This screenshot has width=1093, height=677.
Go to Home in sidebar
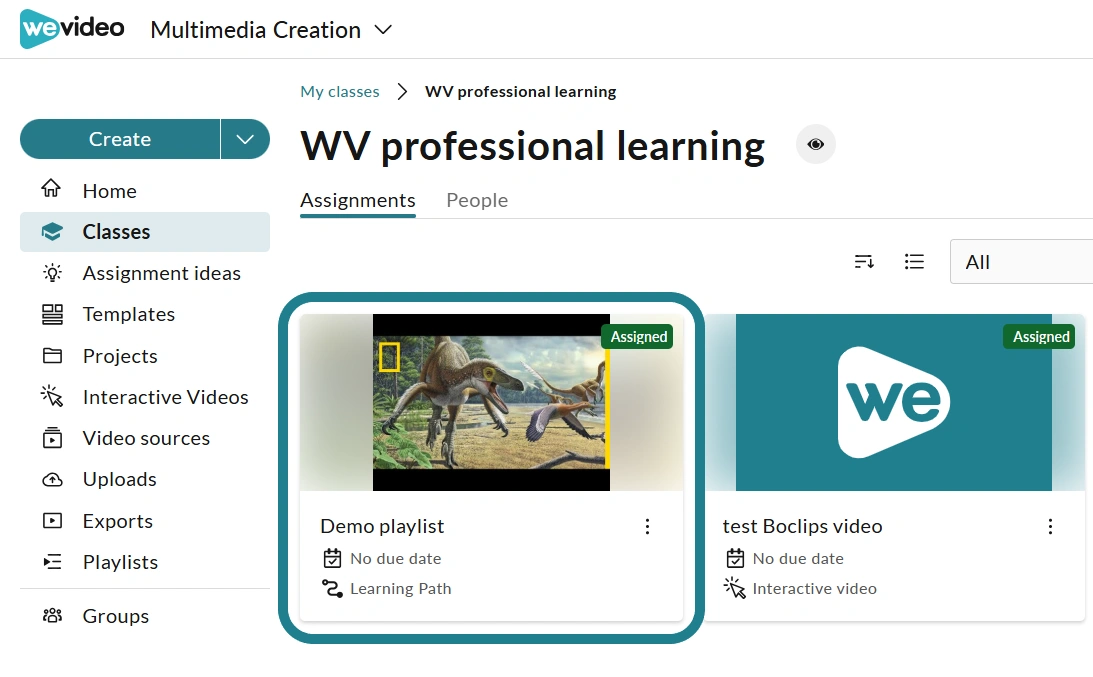click(145, 190)
